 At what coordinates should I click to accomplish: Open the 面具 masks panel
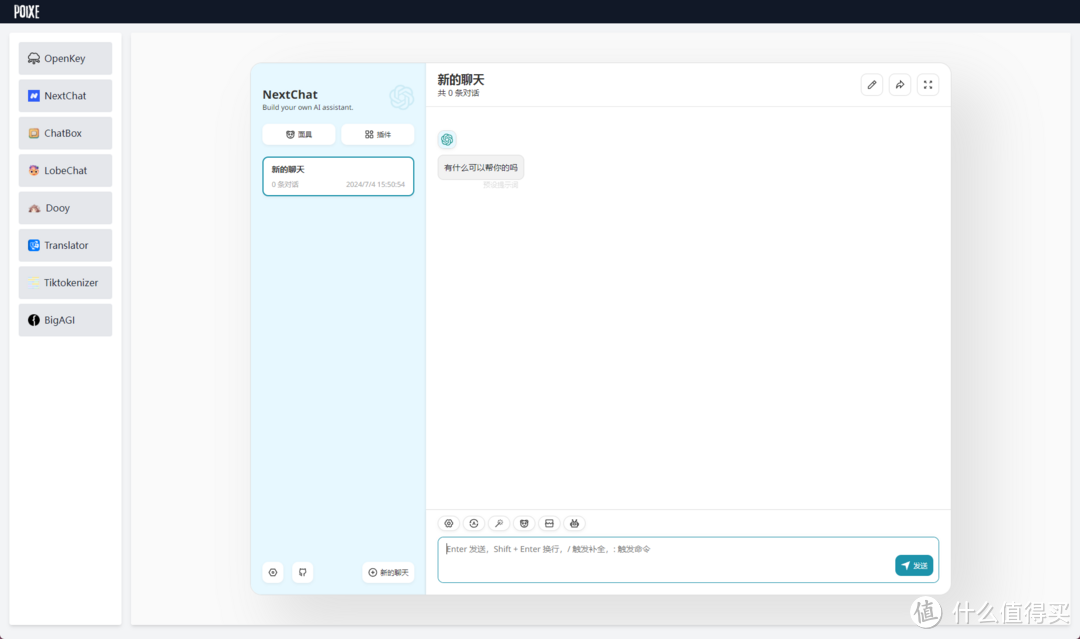point(298,133)
